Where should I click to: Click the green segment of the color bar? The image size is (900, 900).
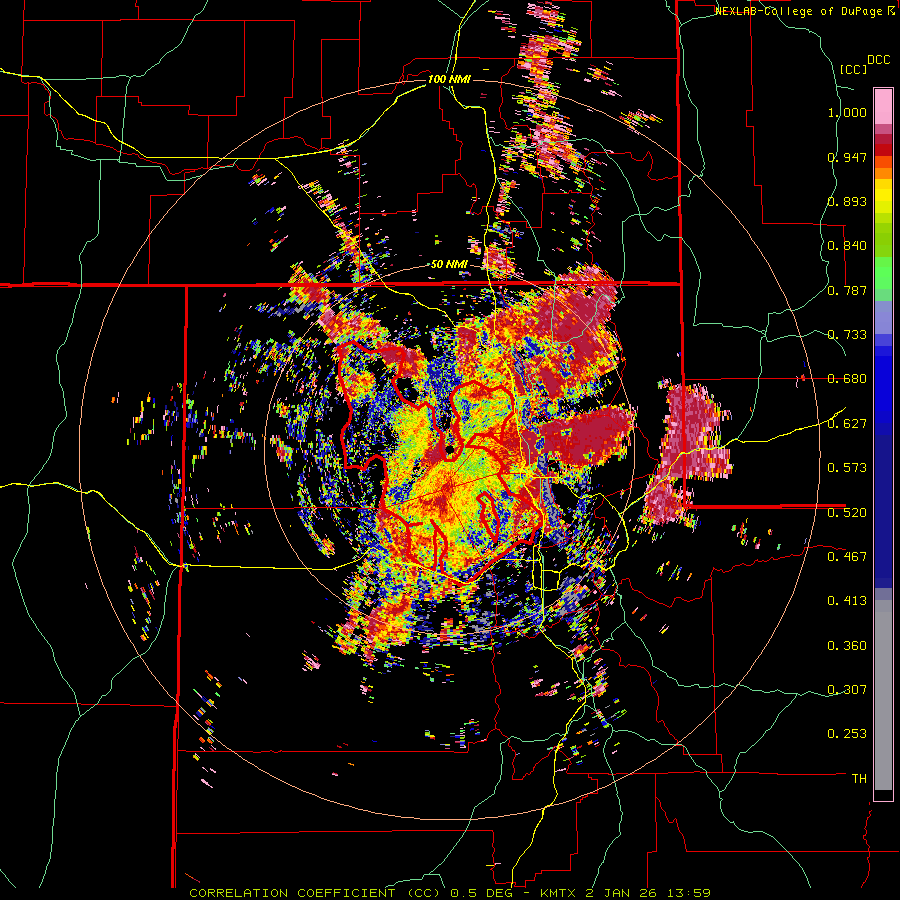(883, 273)
